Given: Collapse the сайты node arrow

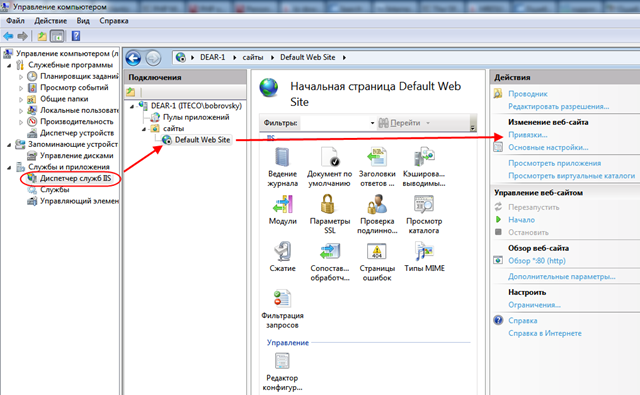Looking at the screenshot, I should coord(144,129).
